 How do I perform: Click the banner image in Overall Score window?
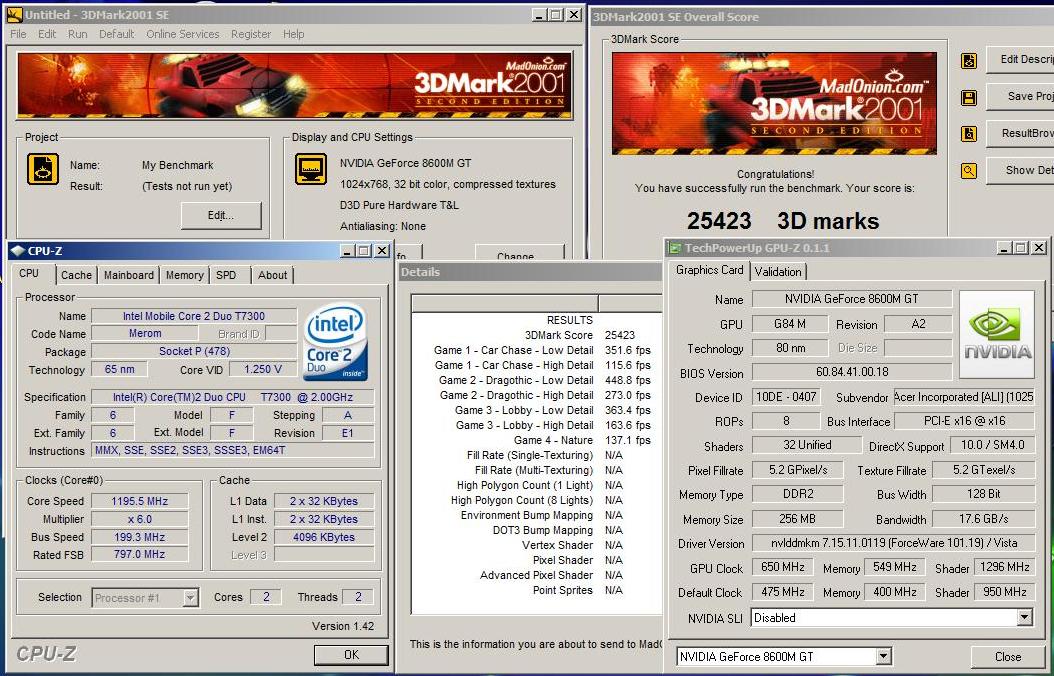point(774,103)
